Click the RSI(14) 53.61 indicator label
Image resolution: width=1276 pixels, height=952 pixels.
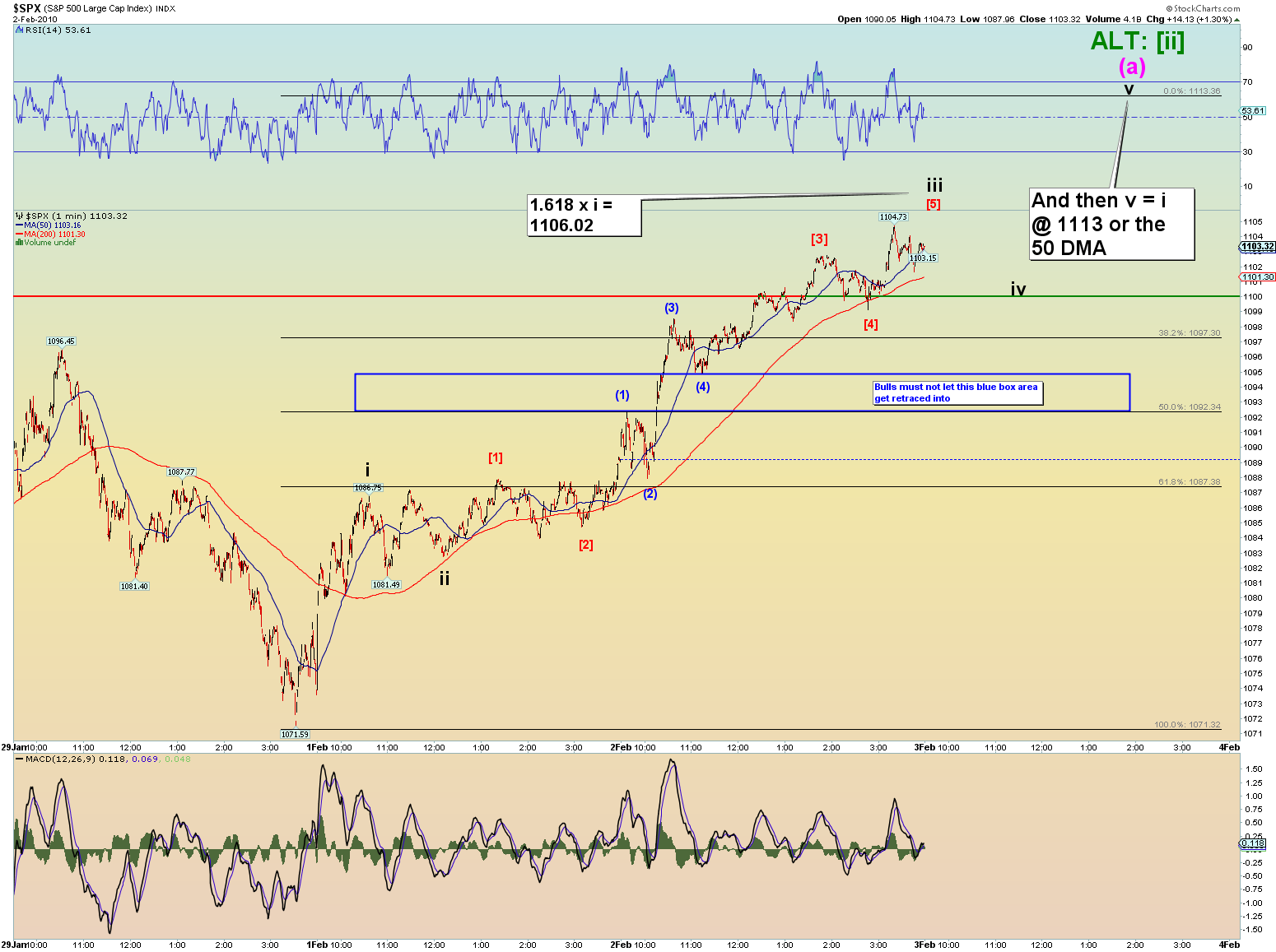point(54,30)
